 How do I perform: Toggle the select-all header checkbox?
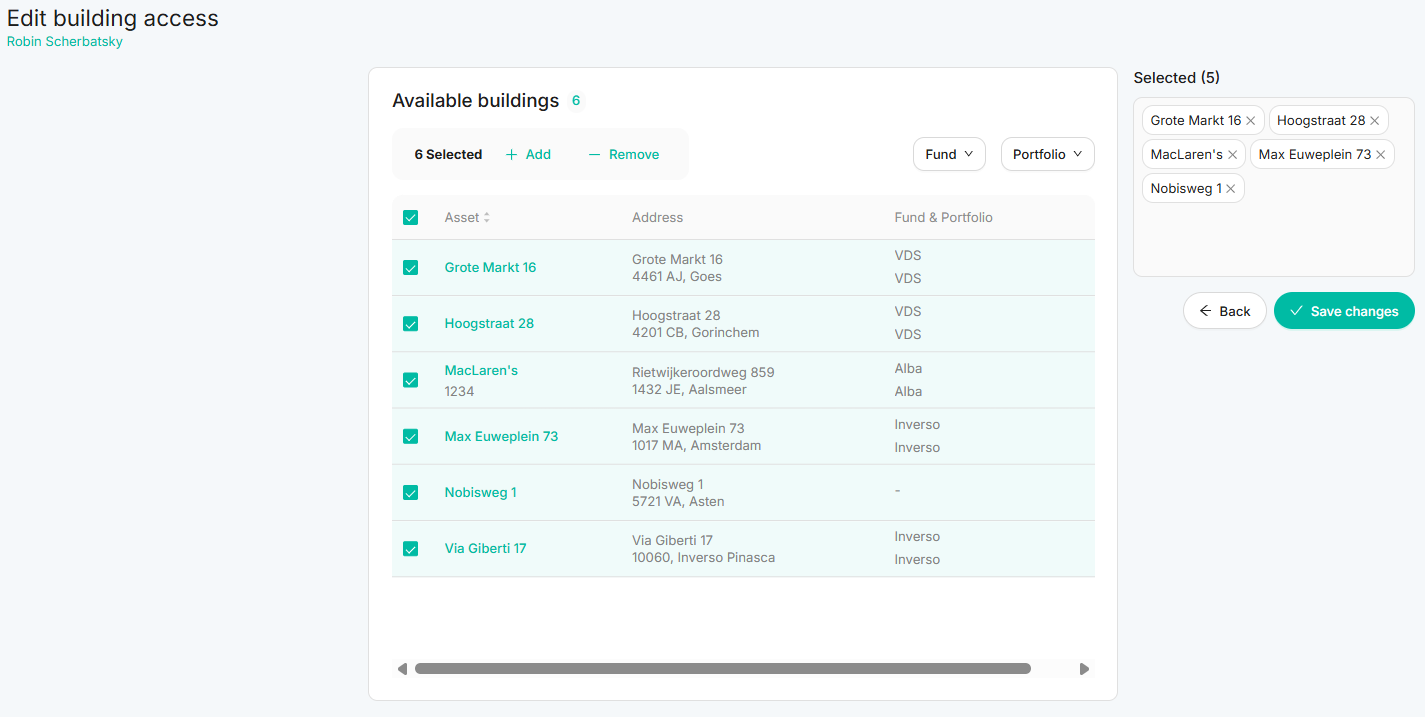[410, 217]
